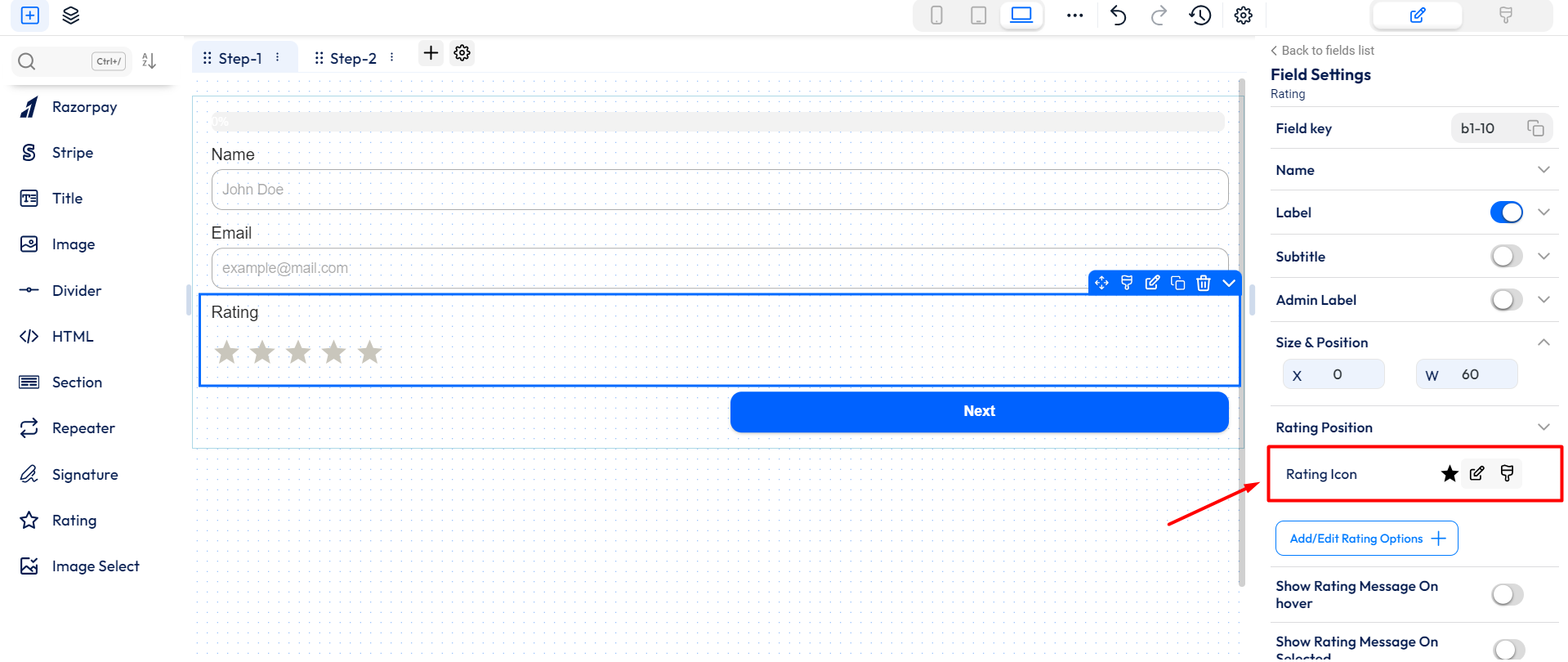This screenshot has height=662, width=1568.
Task: Click the undo arrow in top toolbar
Action: (1118, 16)
